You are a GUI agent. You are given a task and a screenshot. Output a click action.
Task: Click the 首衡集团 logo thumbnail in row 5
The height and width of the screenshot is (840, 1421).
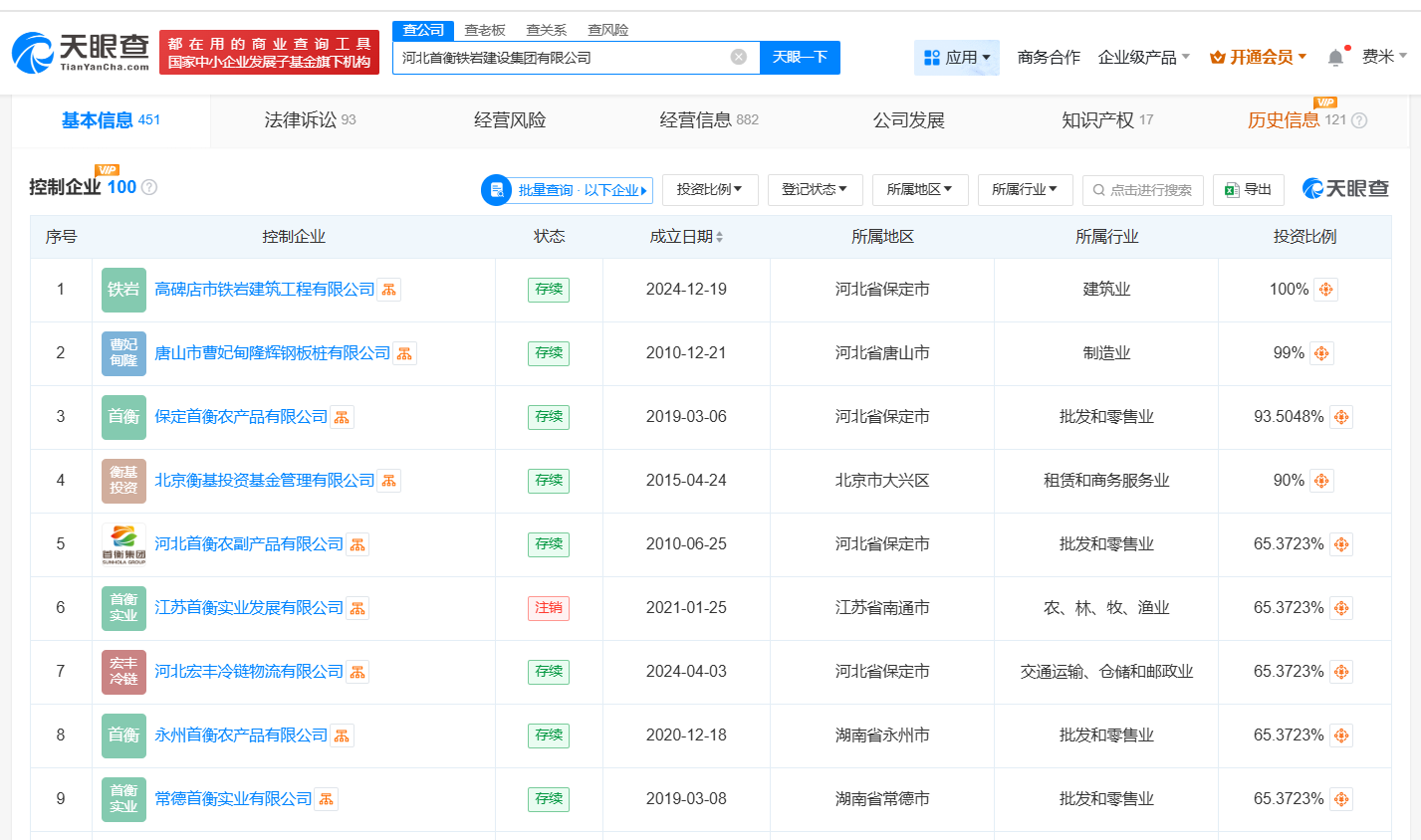(x=123, y=544)
